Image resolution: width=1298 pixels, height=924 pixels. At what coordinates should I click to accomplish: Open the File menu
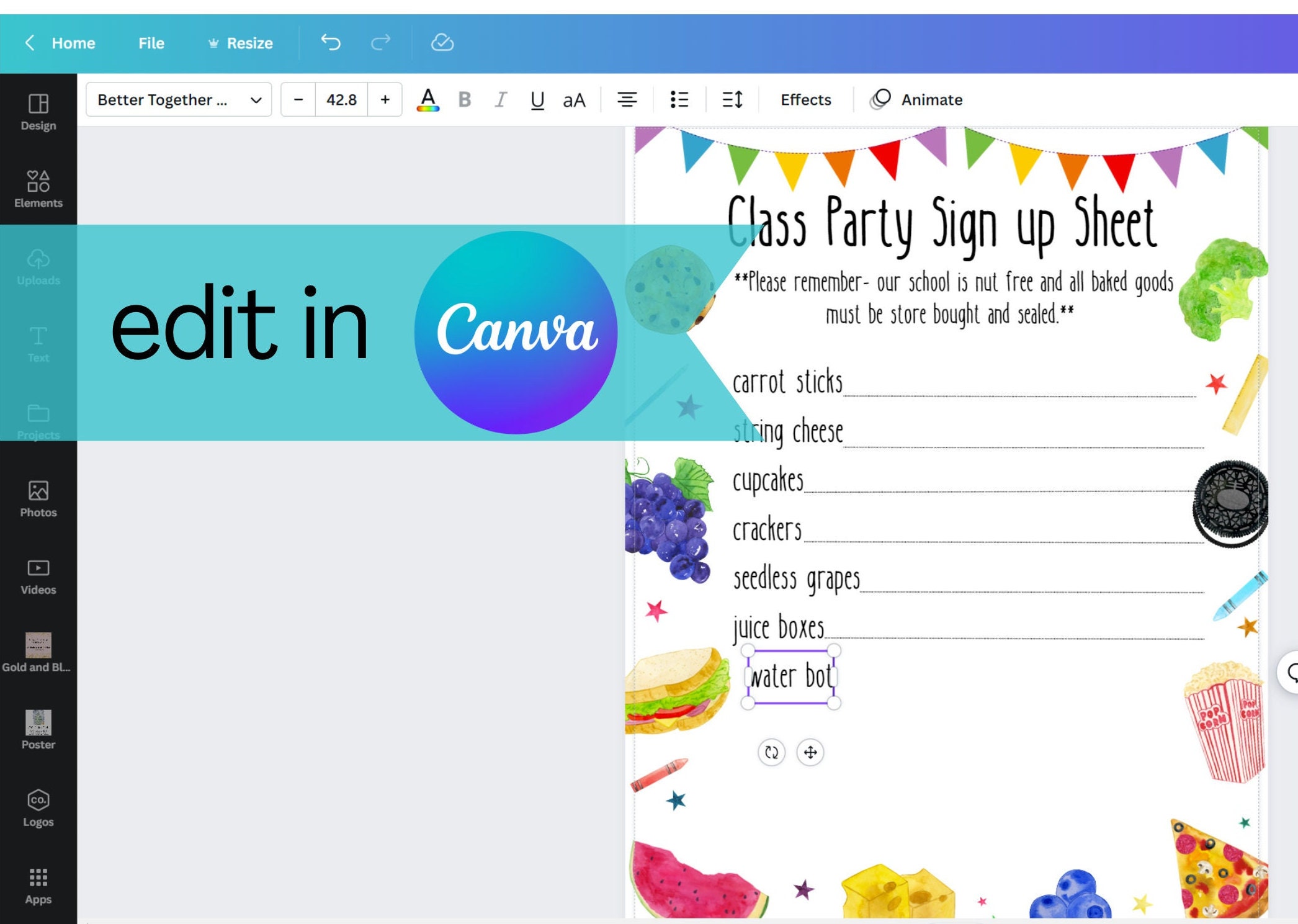(150, 42)
